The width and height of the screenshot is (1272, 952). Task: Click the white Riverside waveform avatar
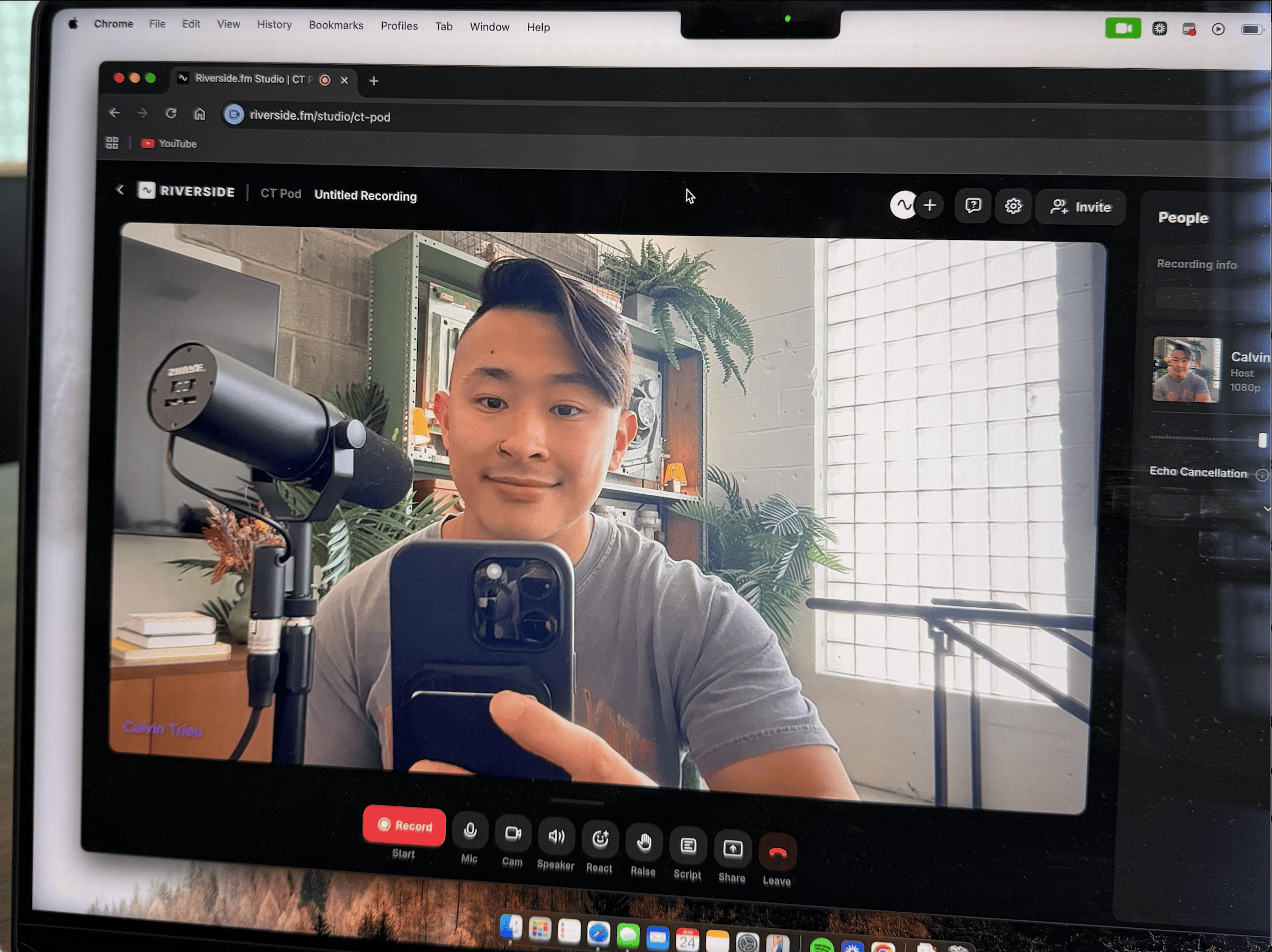pyautogui.click(x=904, y=204)
